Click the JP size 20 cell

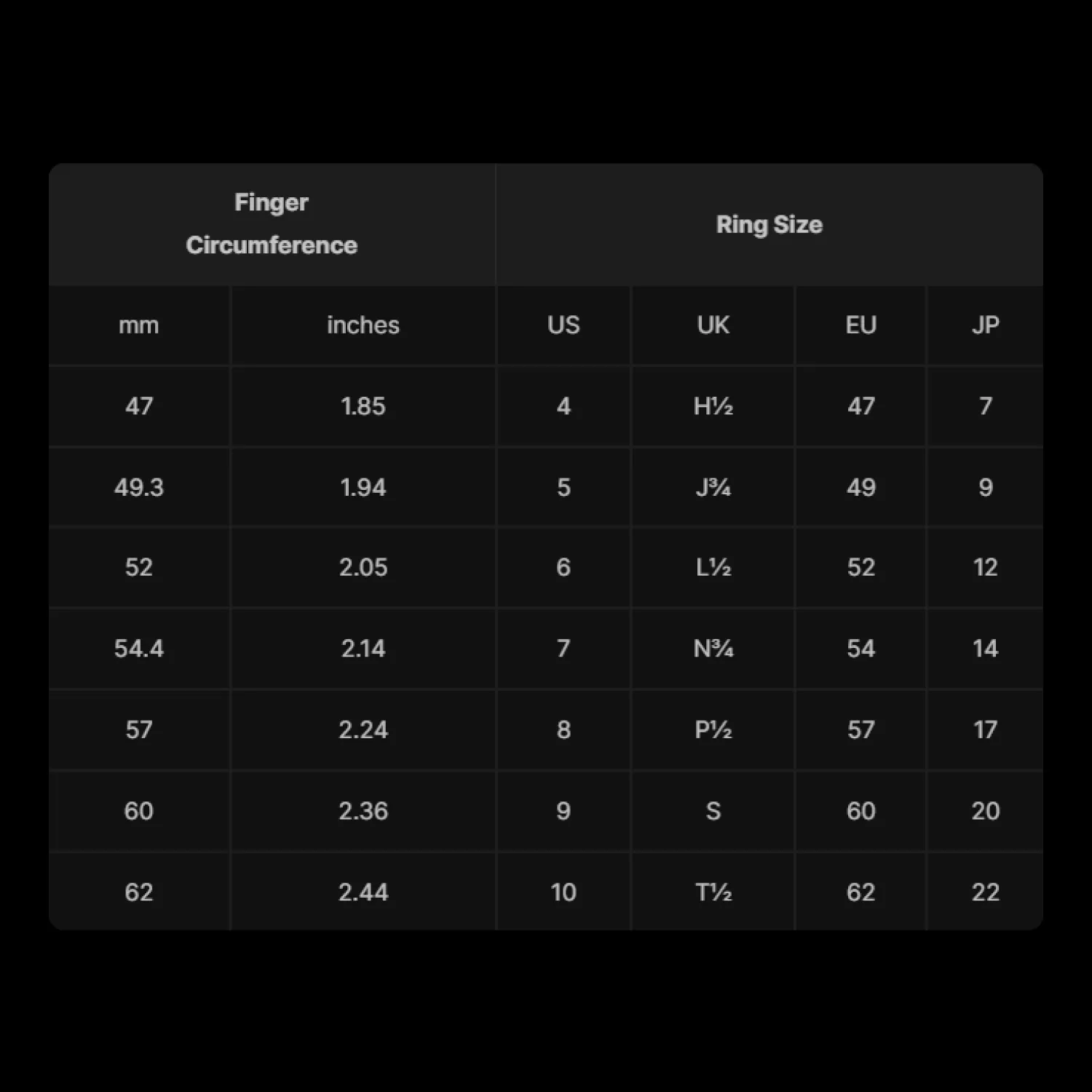[x=985, y=811]
